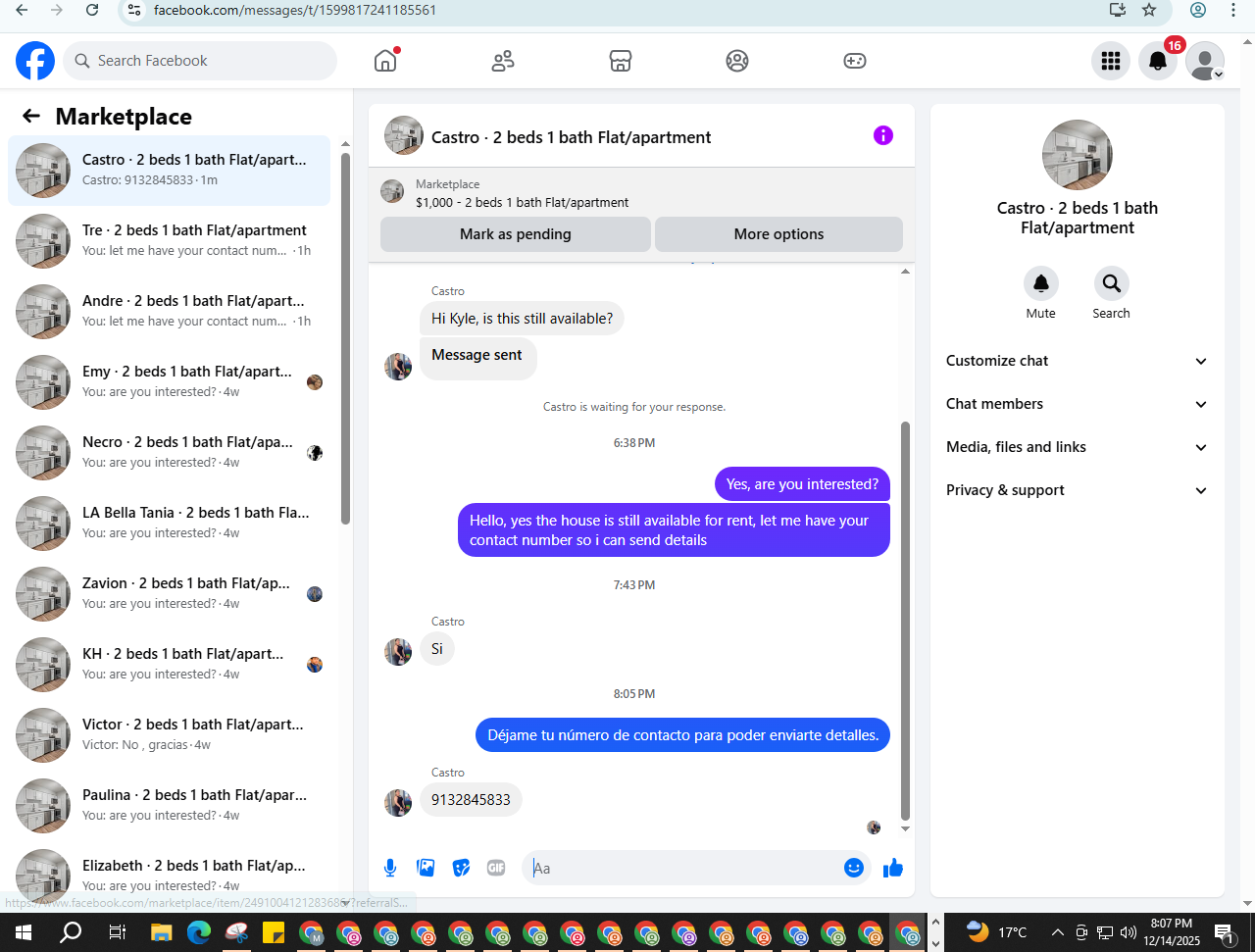This screenshot has width=1255, height=952.
Task: Open the LA Bella Tania conversation
Action: [170, 524]
